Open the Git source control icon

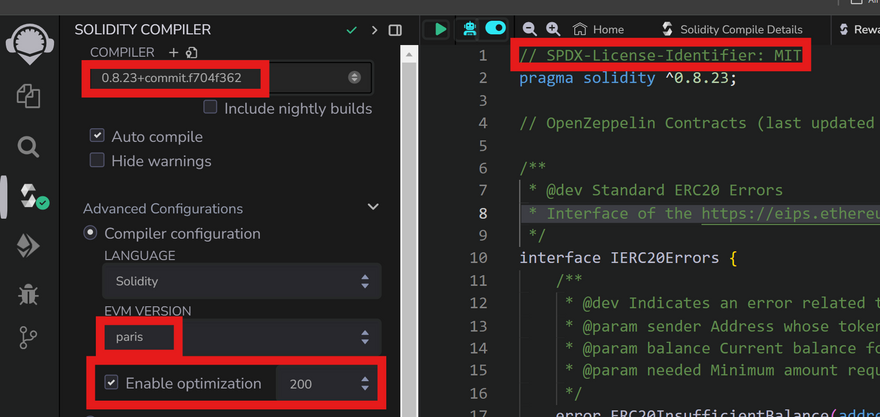click(28, 339)
